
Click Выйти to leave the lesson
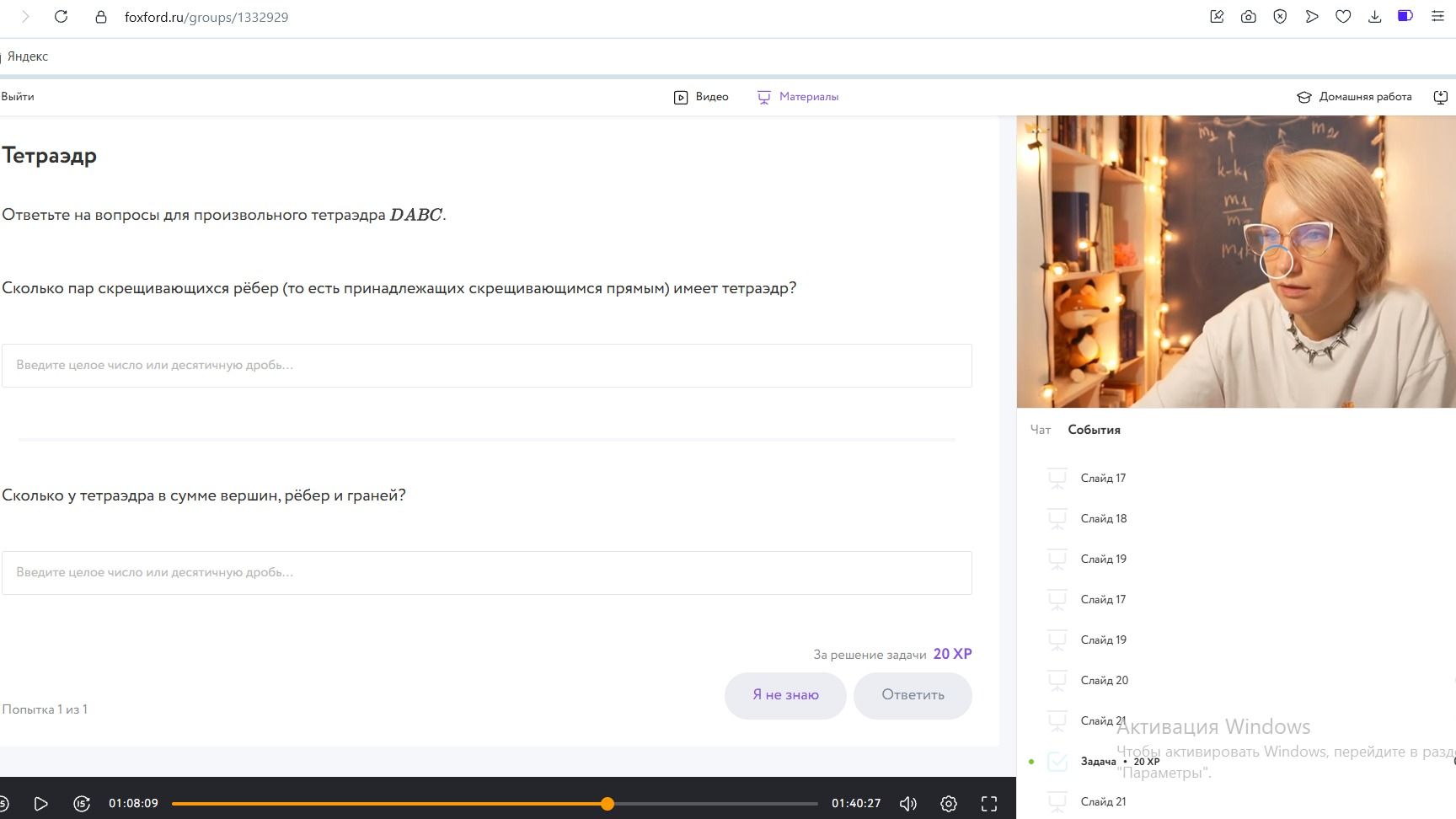pyautogui.click(x=18, y=97)
